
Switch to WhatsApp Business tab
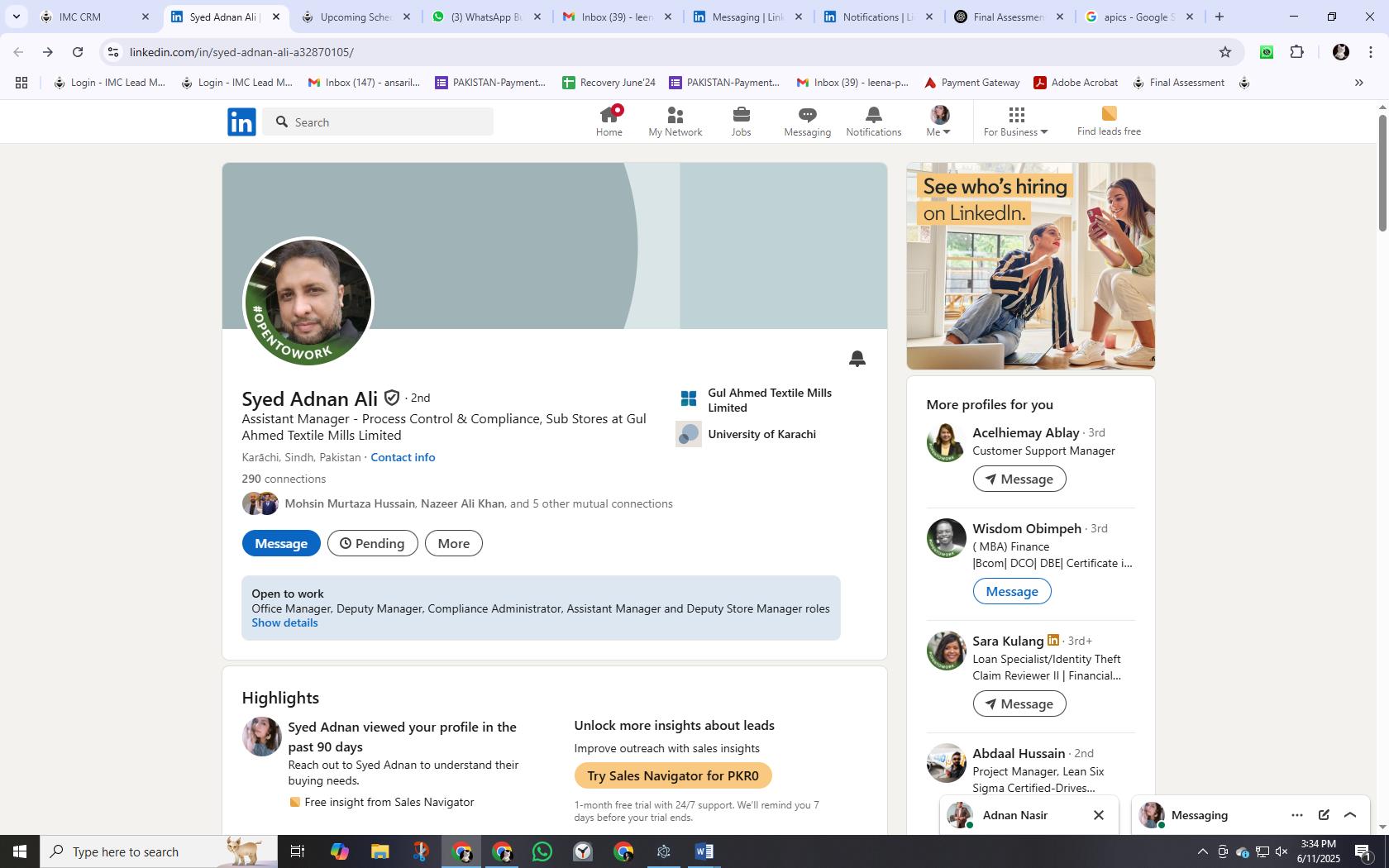coord(486,17)
